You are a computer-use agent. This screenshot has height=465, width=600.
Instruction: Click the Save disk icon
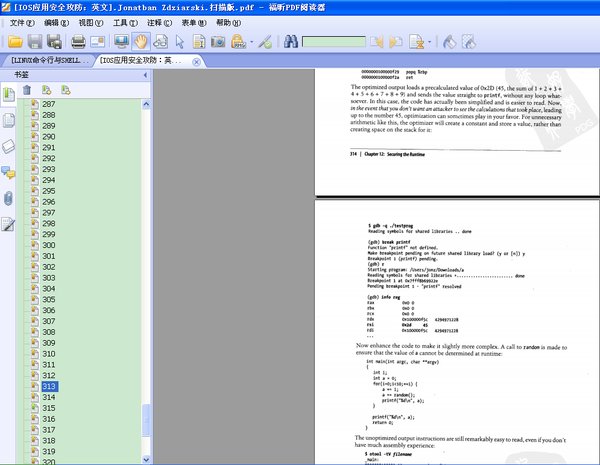[36, 42]
